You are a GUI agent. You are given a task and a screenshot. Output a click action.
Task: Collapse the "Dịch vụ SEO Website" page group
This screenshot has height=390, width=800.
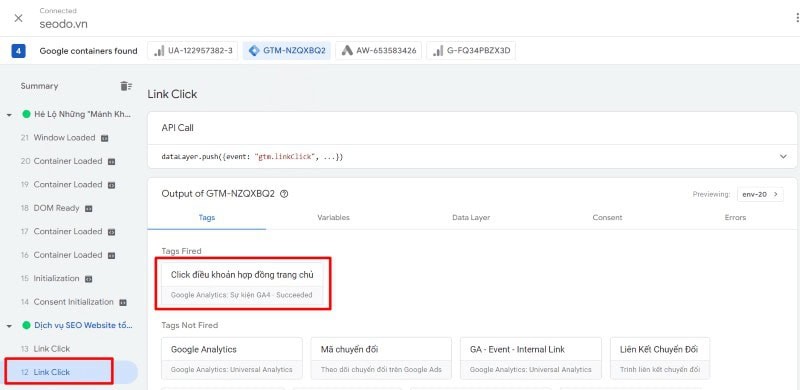point(9,326)
